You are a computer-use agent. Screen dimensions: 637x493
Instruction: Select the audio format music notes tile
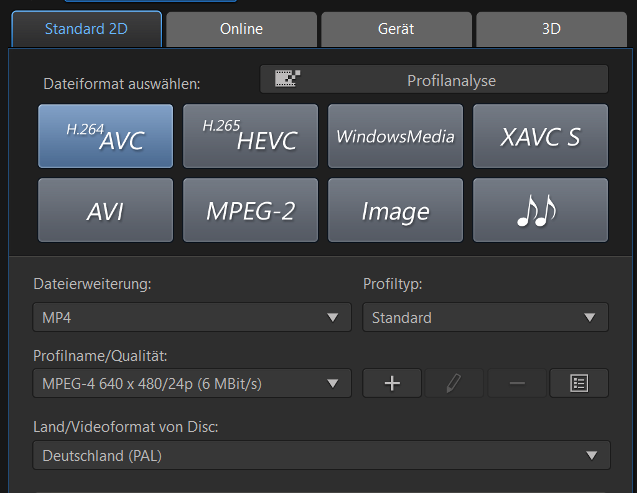click(x=540, y=210)
